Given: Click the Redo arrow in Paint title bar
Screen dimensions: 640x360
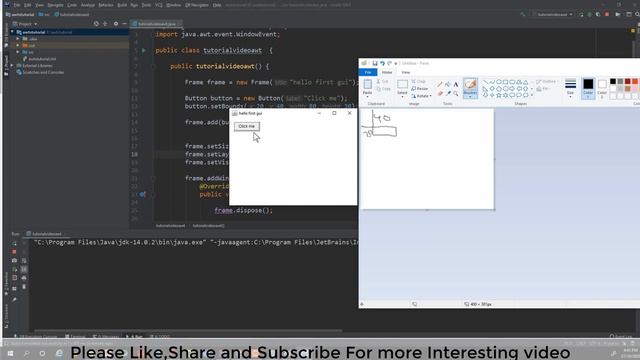Looking at the screenshot, I should 389,63.
